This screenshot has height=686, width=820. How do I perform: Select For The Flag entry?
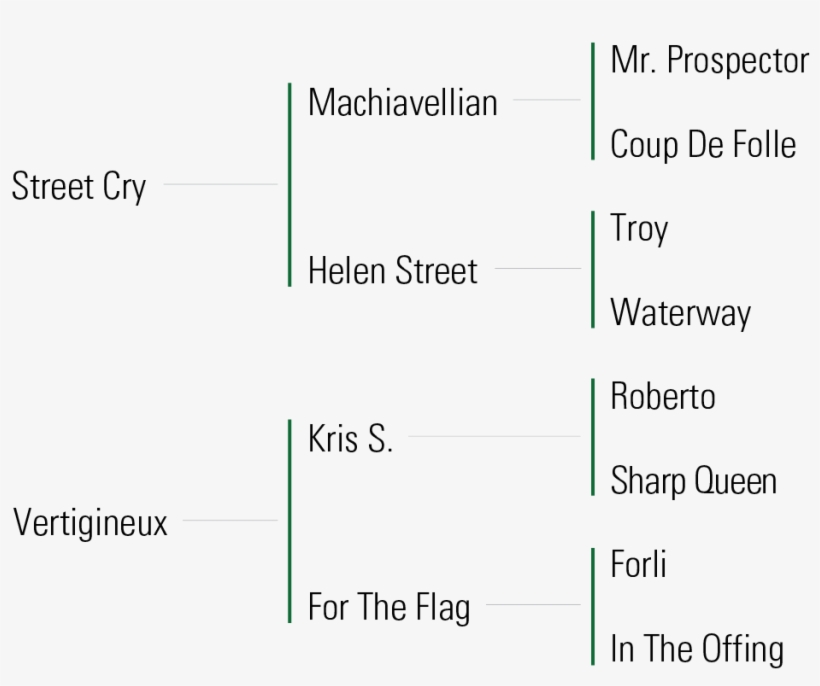tap(388, 607)
